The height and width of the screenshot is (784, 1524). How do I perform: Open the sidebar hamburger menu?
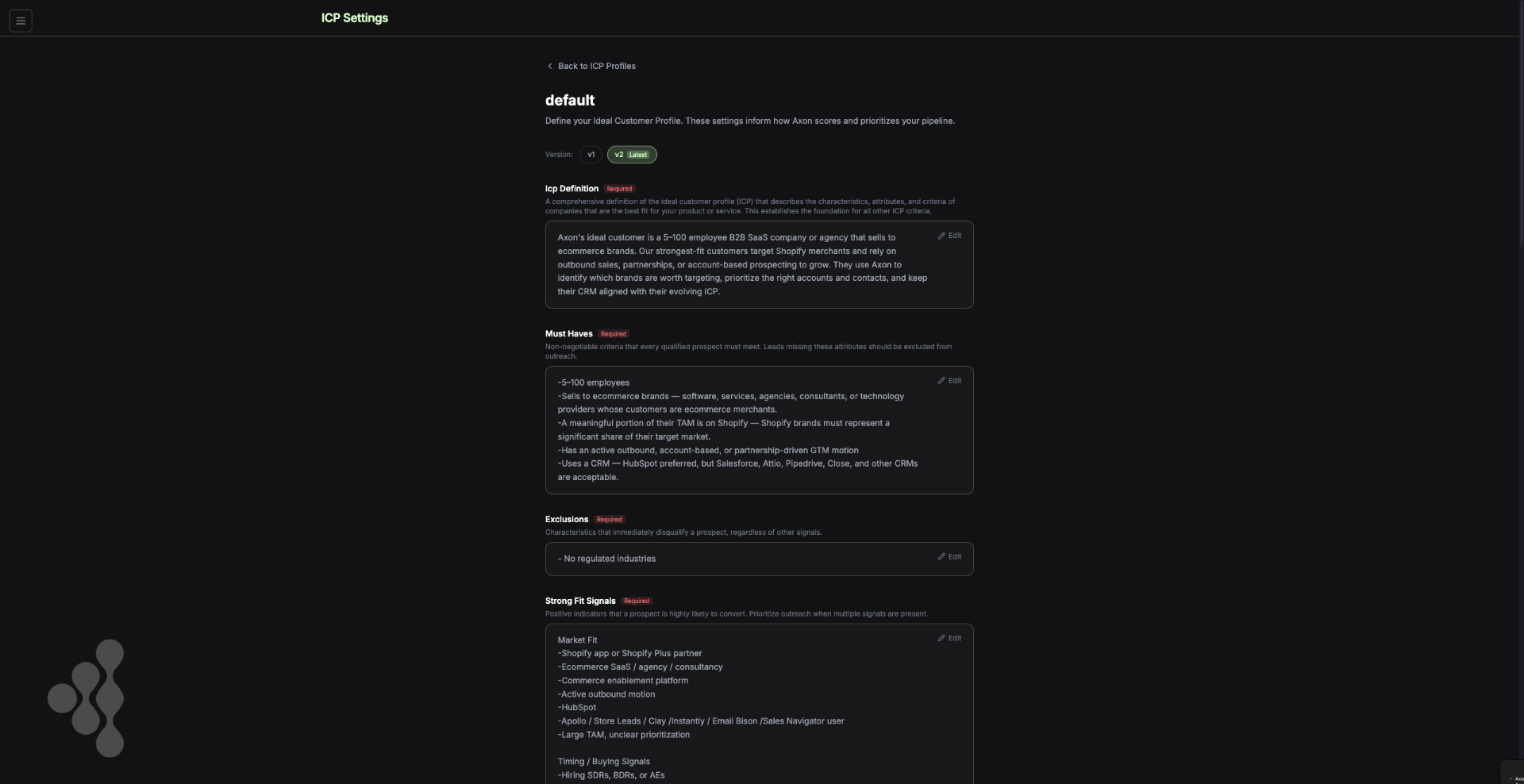point(21,21)
